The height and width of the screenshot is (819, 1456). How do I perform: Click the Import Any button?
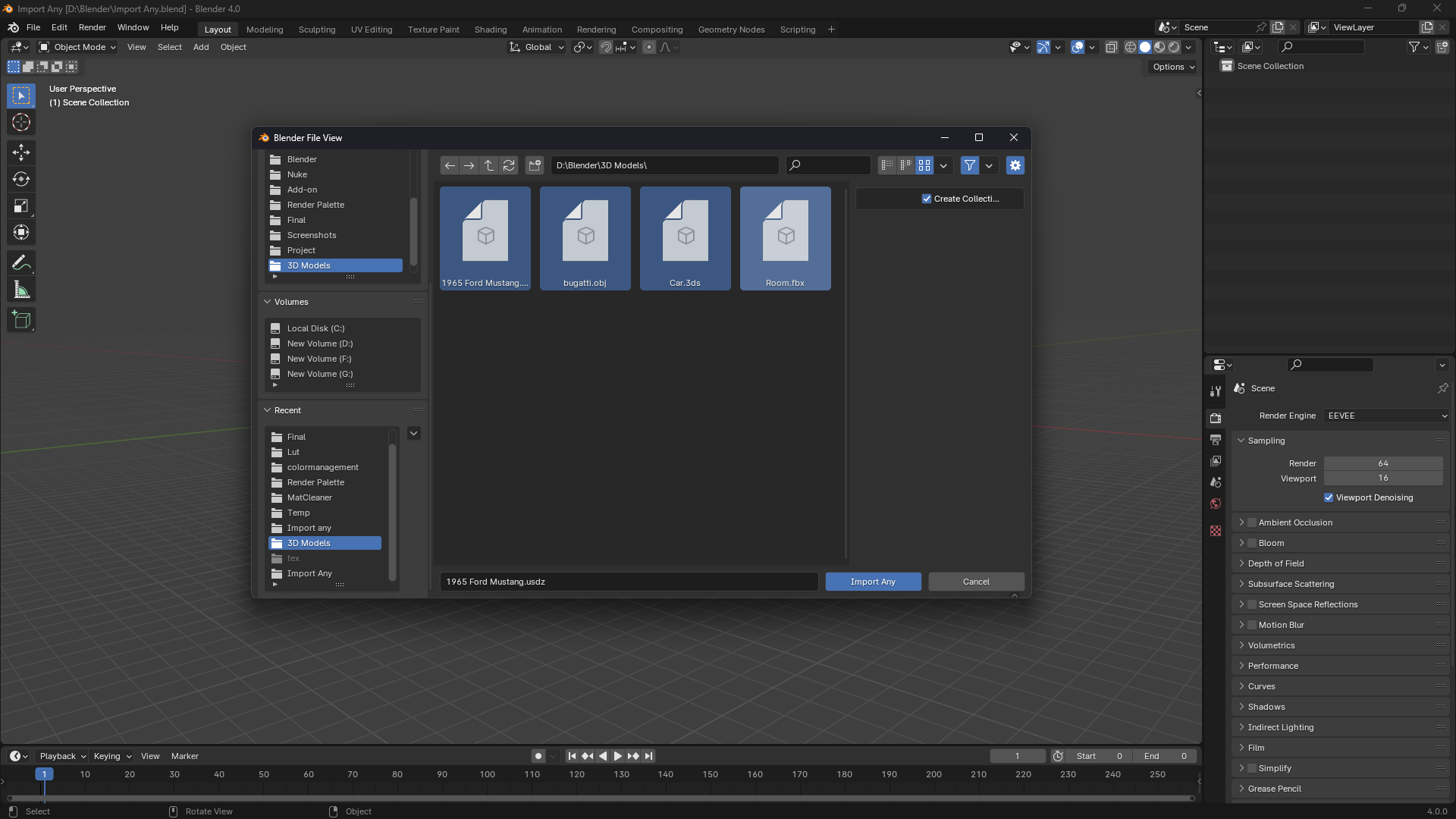point(873,582)
